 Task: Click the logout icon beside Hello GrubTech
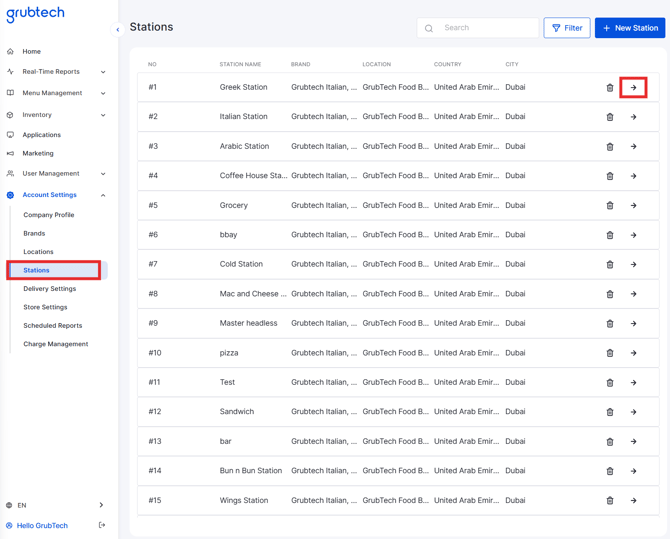[x=102, y=525]
